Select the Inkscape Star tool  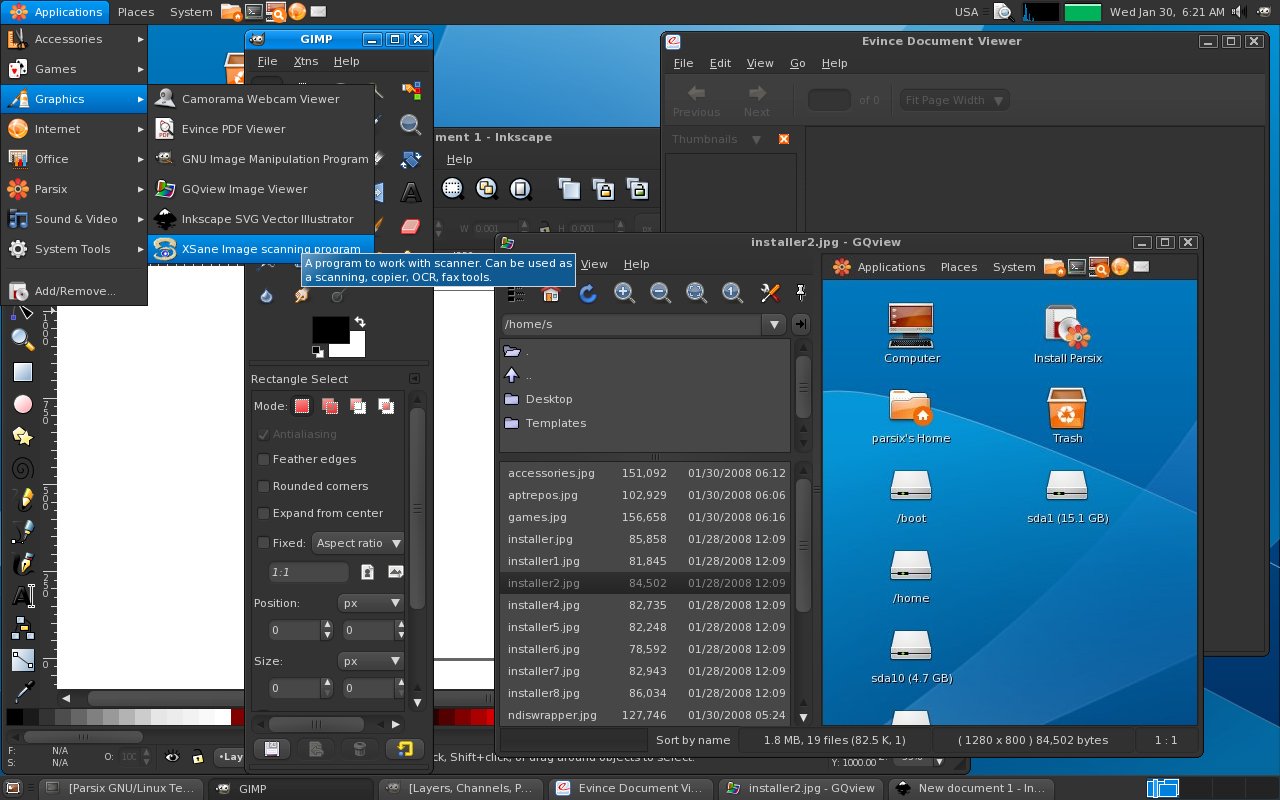tap(22, 436)
